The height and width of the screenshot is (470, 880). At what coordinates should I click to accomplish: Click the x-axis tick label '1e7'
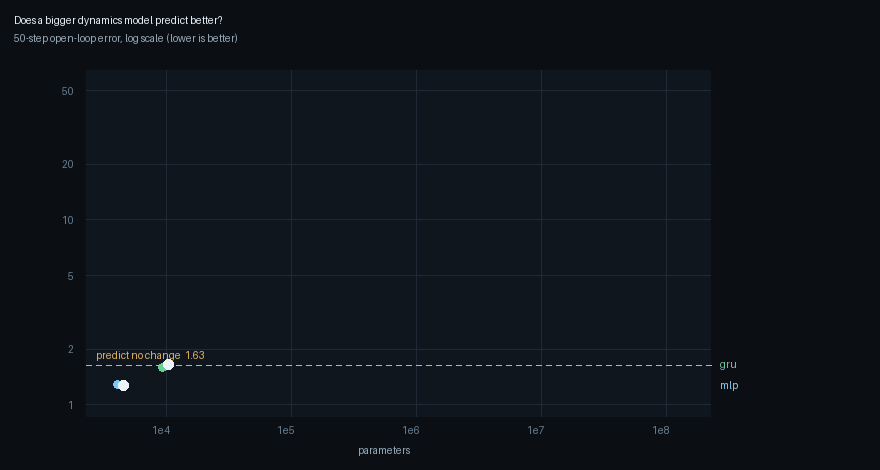pyautogui.click(x=536, y=431)
